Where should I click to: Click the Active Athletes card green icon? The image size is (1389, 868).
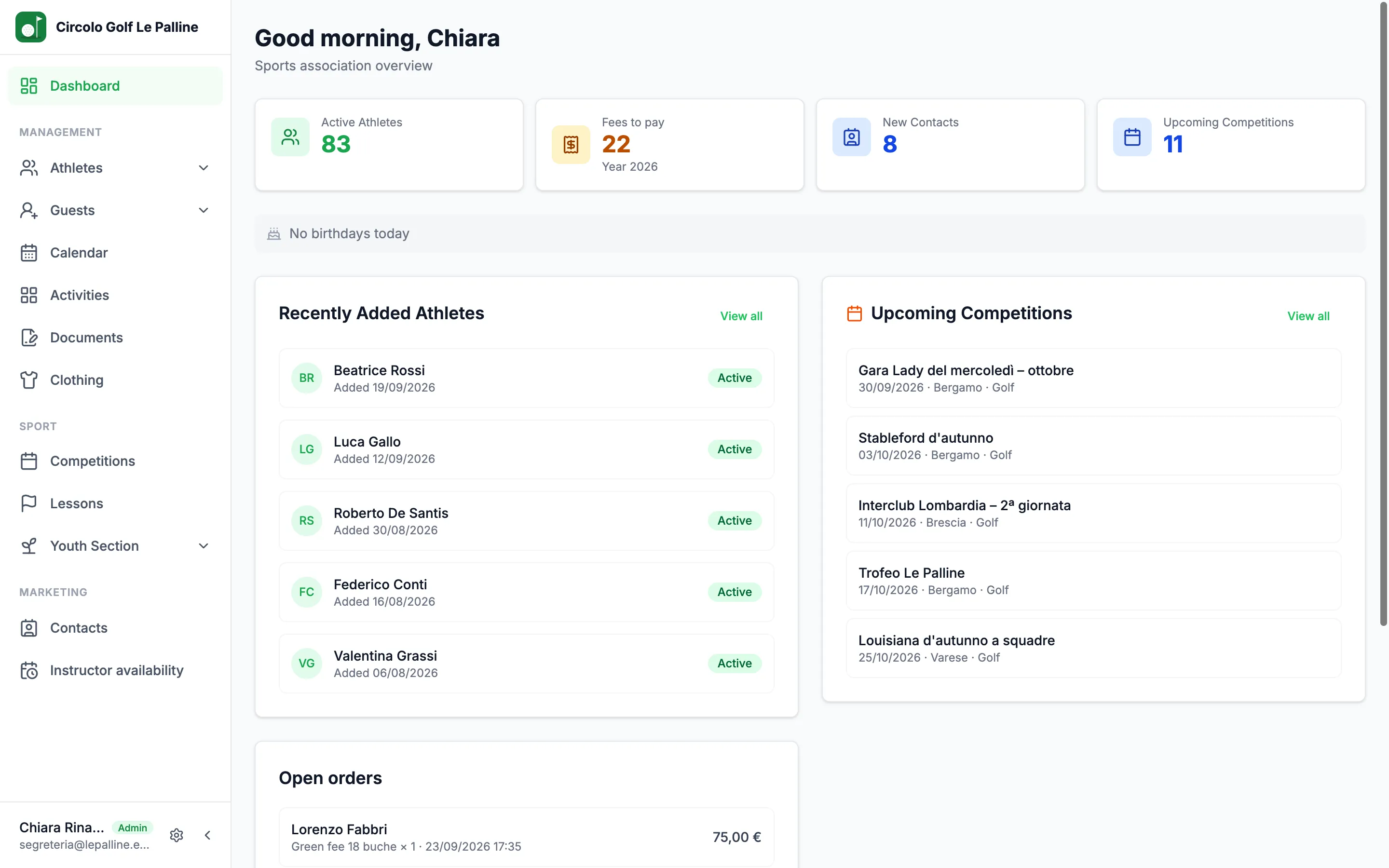tap(290, 136)
